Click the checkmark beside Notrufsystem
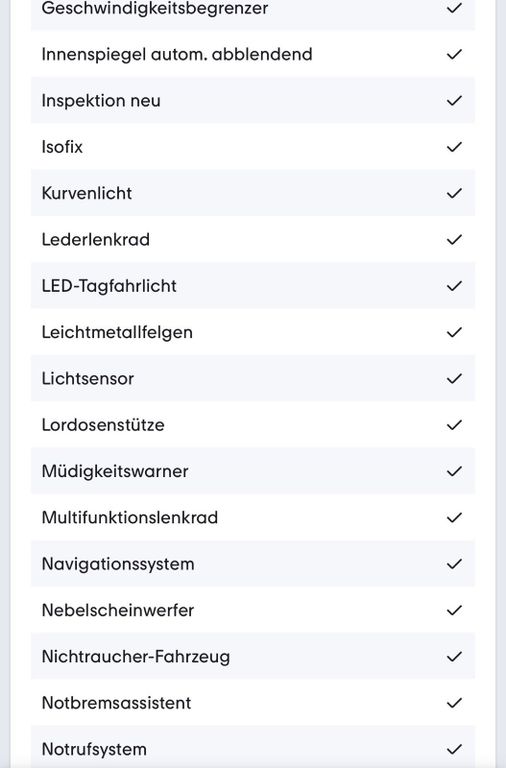The image size is (506, 768). (454, 749)
